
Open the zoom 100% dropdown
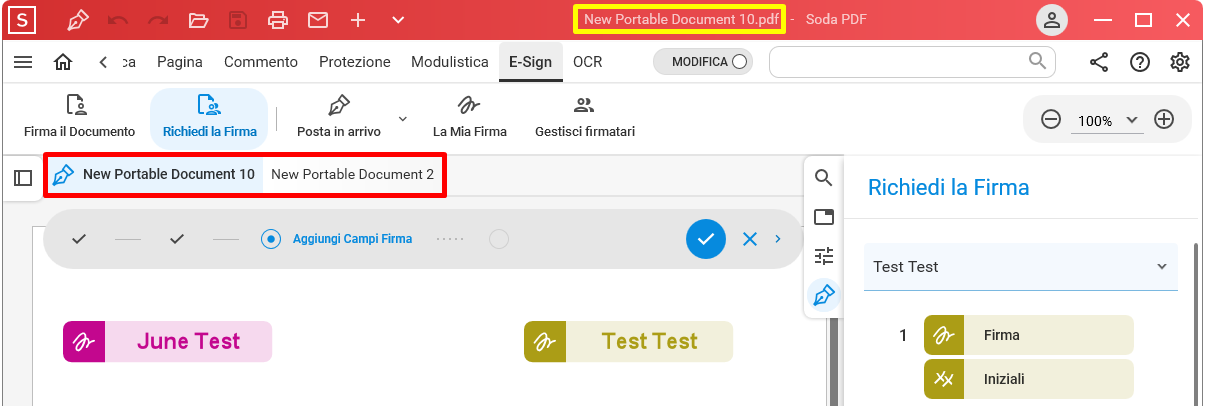(x=1108, y=120)
